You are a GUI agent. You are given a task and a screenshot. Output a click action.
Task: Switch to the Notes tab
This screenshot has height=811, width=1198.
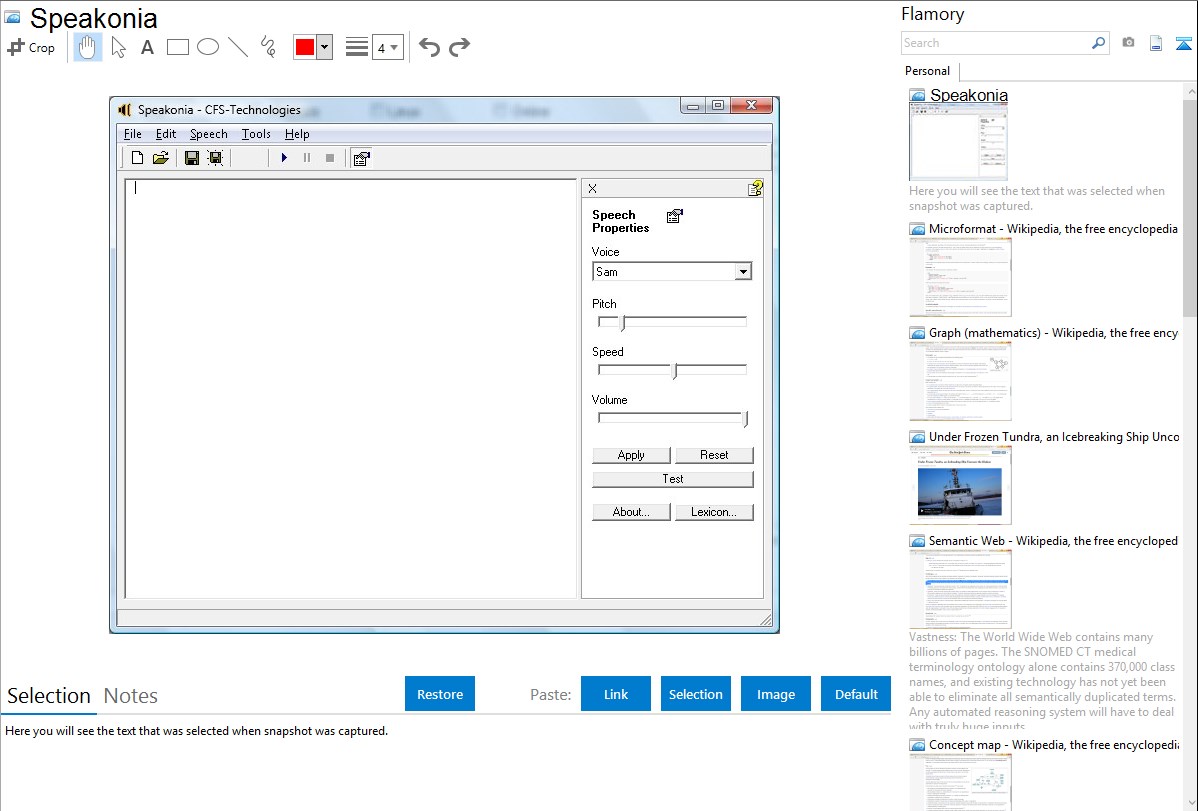[131, 696]
